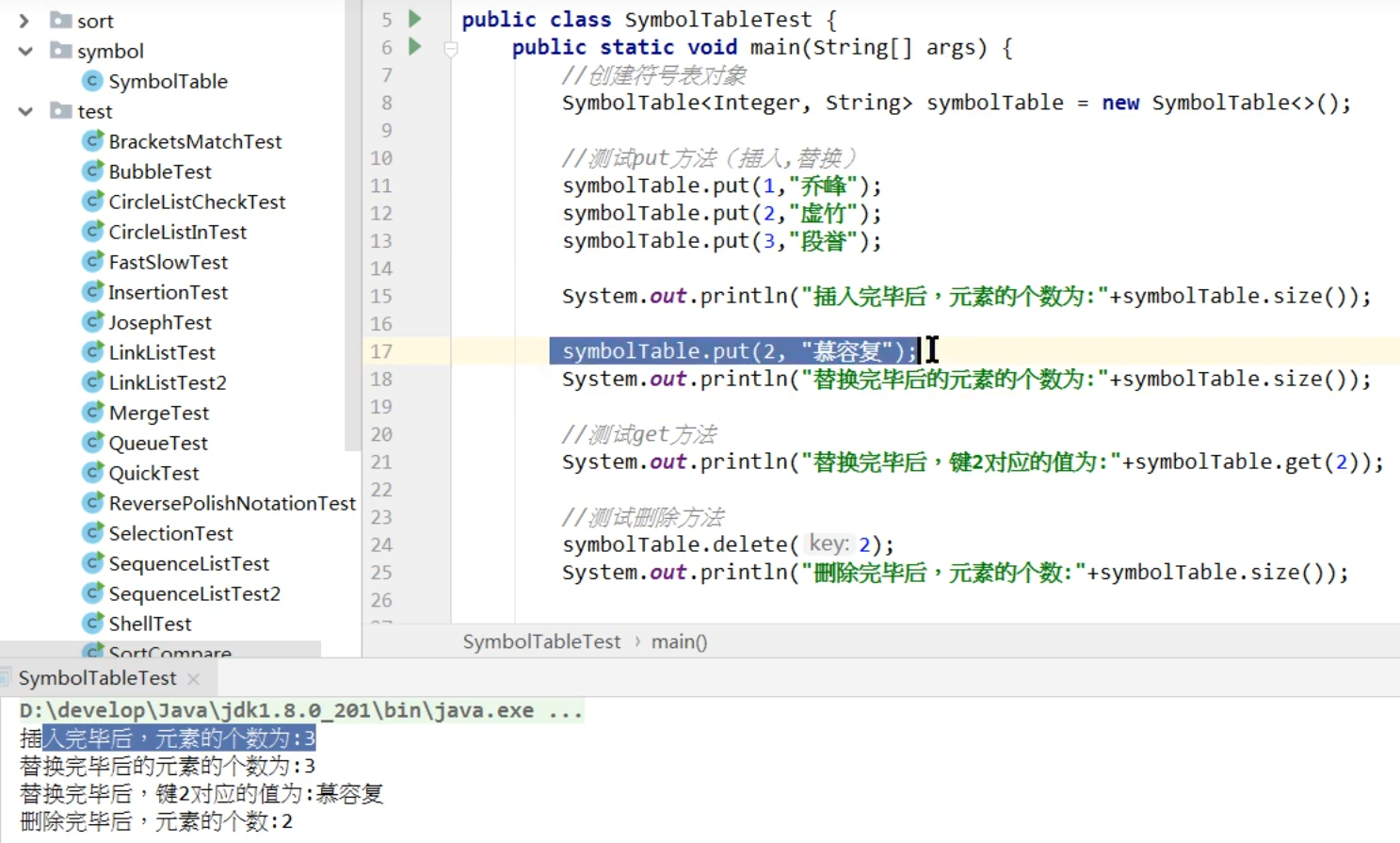Click line number 17 in gutter
Screen dimensions: 1400x843
tap(380, 351)
